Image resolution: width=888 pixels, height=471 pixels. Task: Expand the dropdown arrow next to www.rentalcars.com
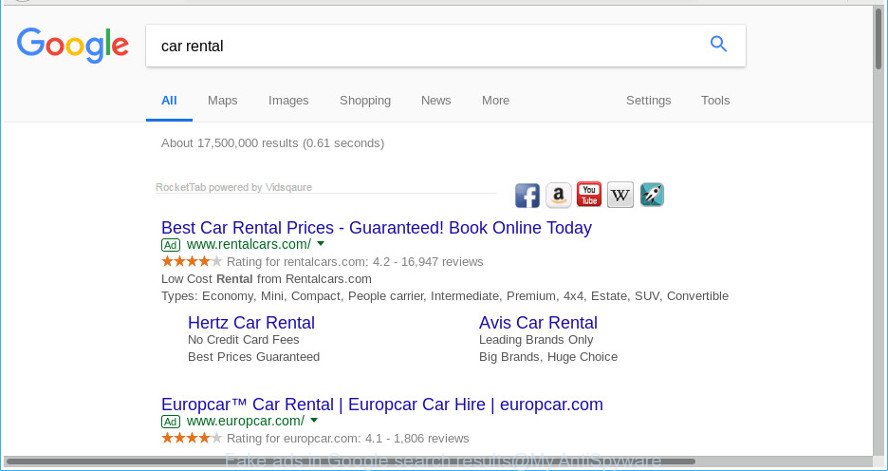321,243
